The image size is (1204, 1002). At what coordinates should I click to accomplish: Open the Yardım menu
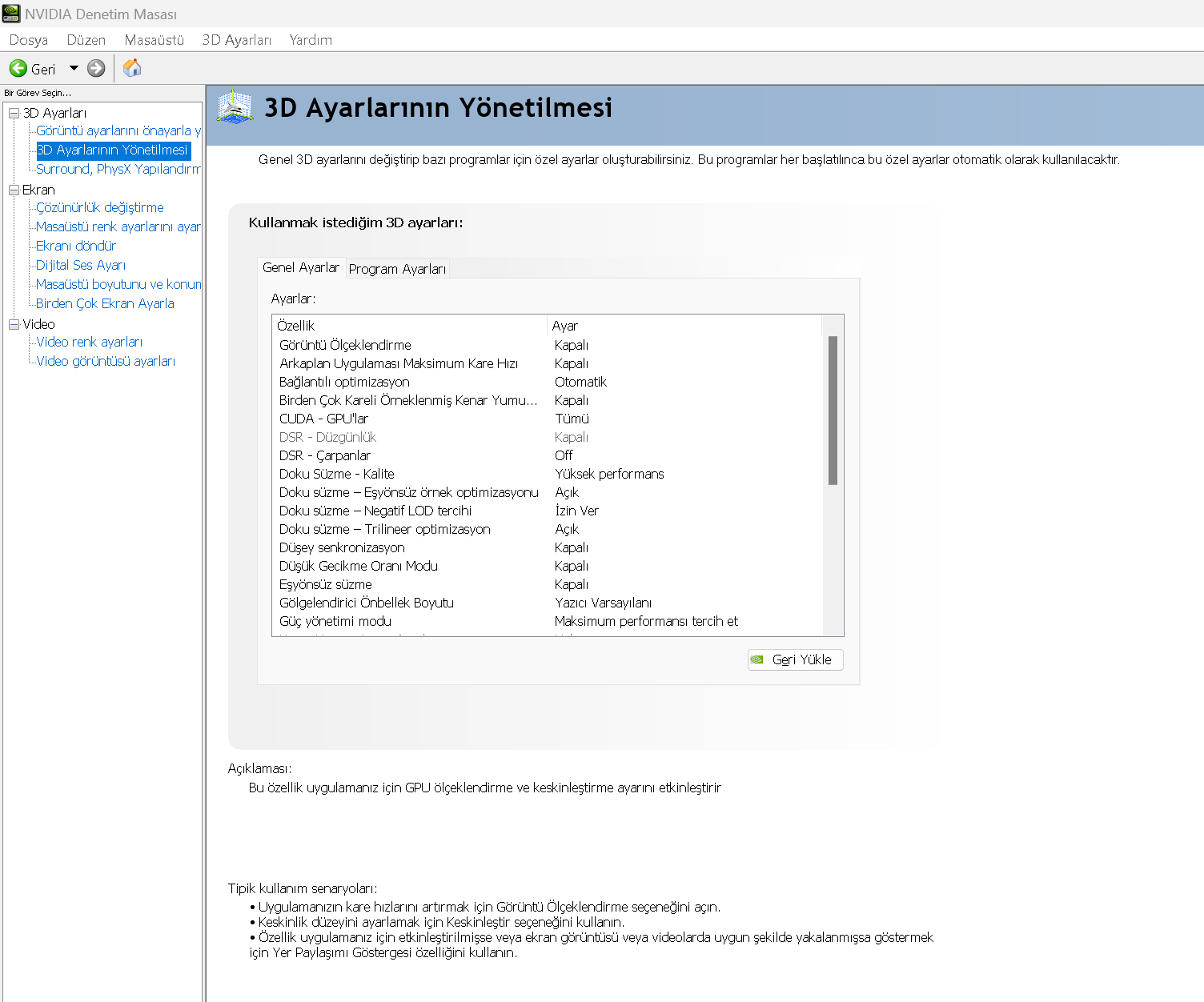(x=311, y=40)
